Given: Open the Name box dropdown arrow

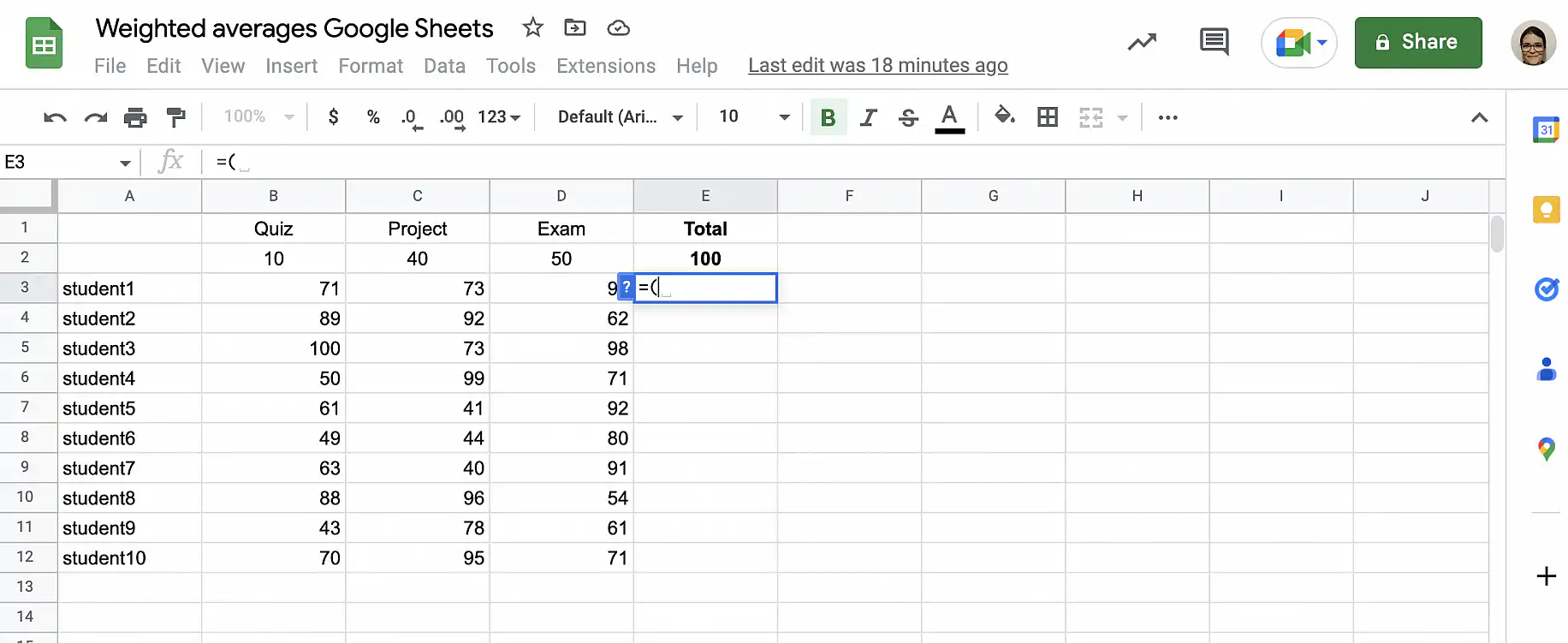Looking at the screenshot, I should pyautogui.click(x=125, y=163).
